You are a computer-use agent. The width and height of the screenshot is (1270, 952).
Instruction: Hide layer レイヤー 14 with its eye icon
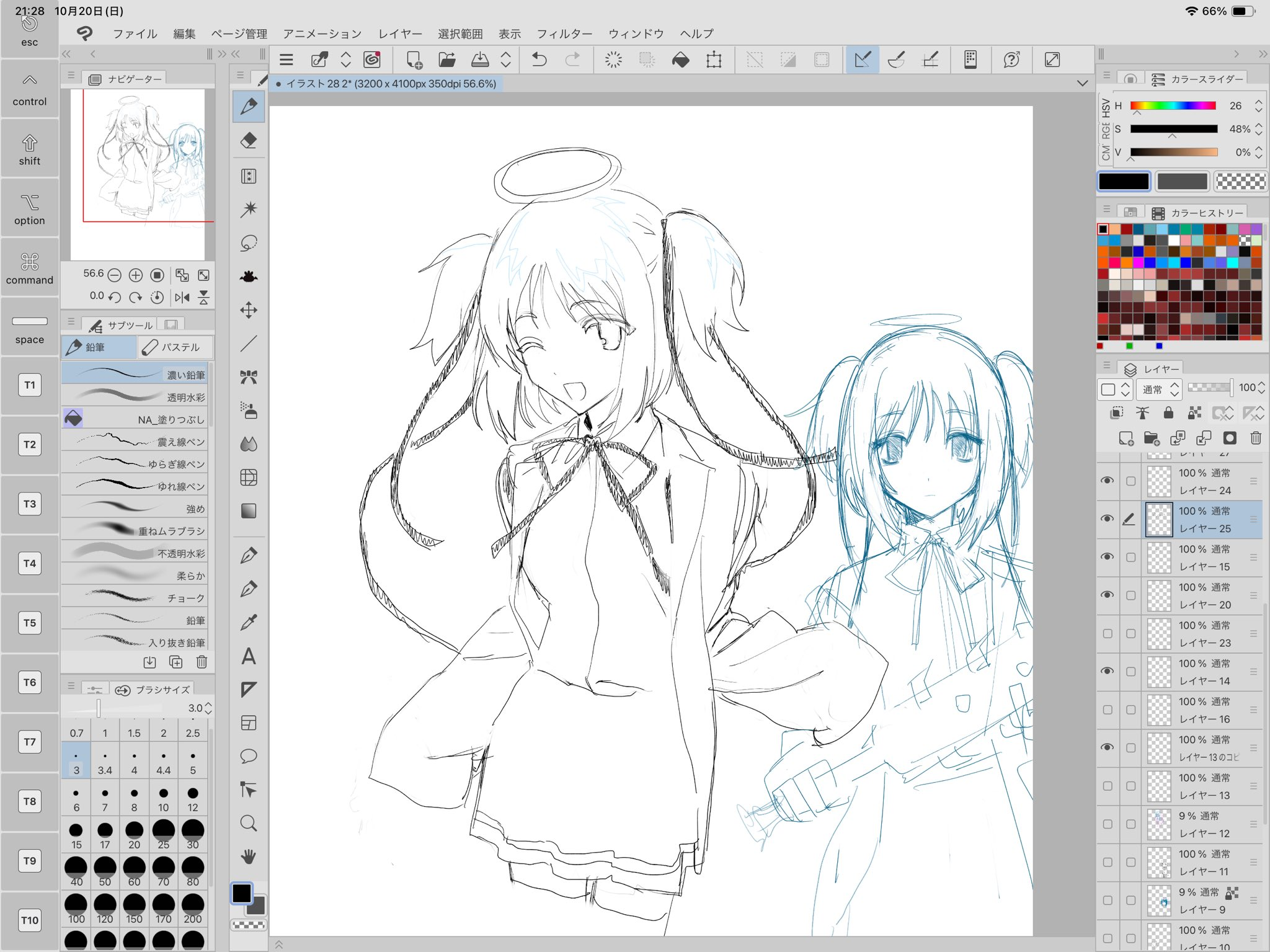[x=1108, y=671]
